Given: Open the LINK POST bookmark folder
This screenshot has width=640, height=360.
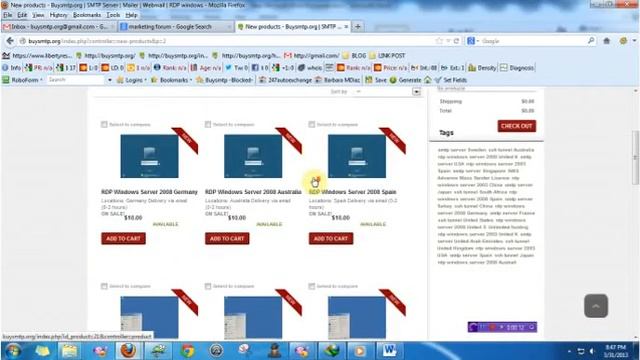Looking at the screenshot, I should pos(387,56).
